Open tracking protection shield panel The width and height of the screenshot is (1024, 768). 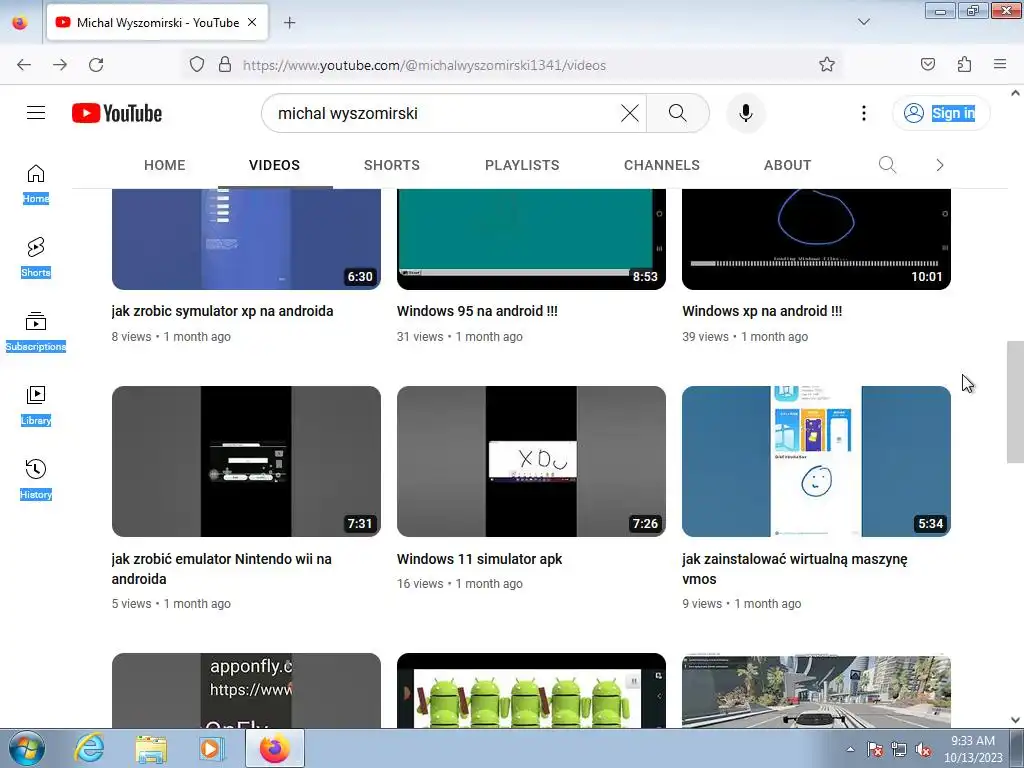[x=197, y=64]
